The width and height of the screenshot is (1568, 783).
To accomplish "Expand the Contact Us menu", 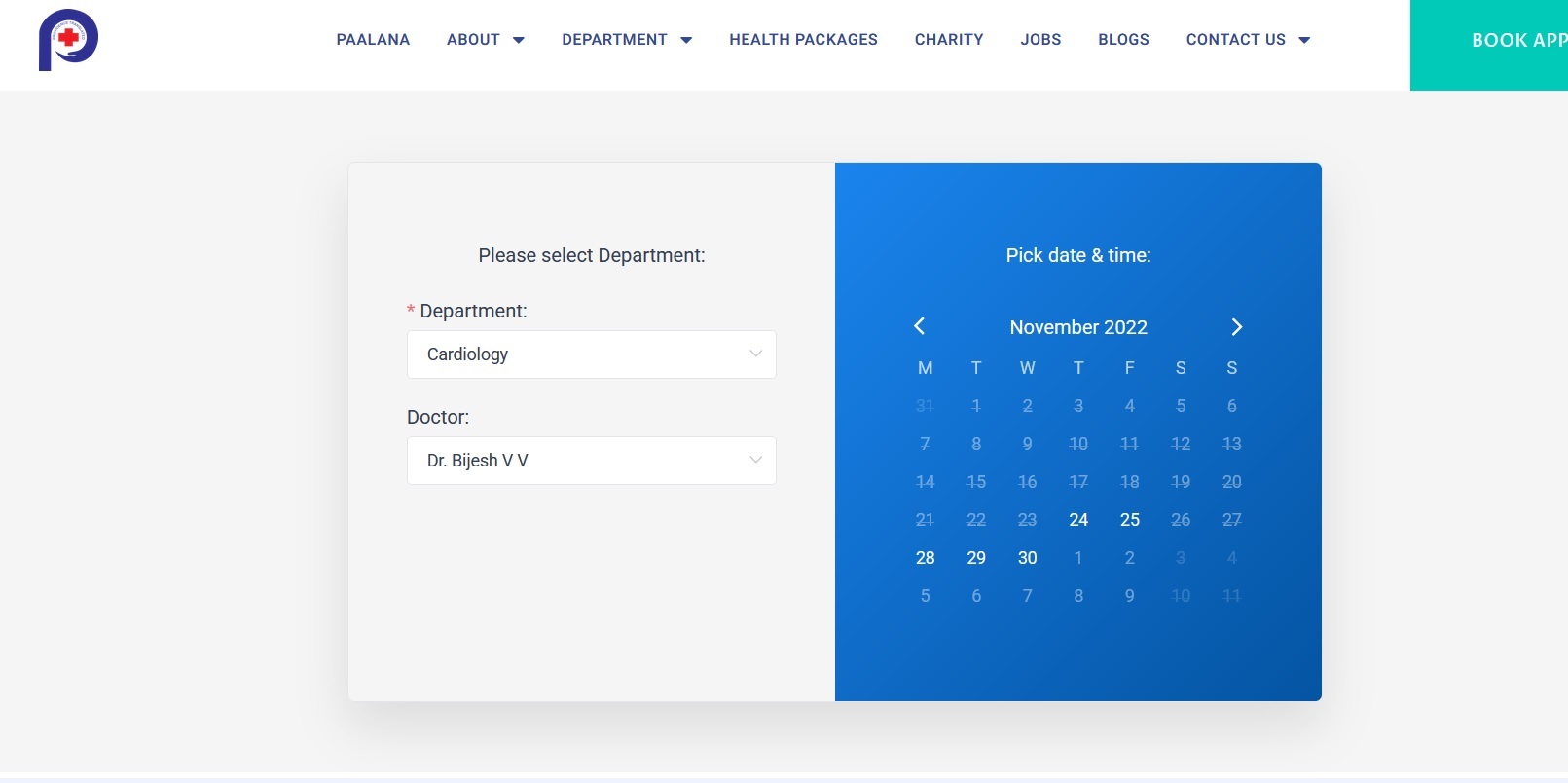I will [x=1248, y=40].
